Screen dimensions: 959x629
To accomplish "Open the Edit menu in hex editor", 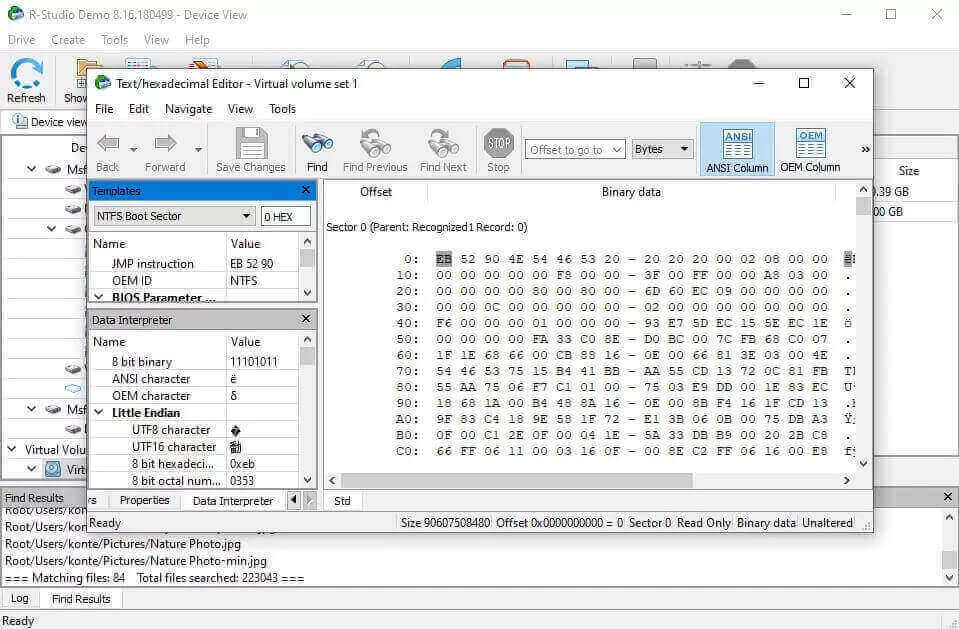I will 139,109.
